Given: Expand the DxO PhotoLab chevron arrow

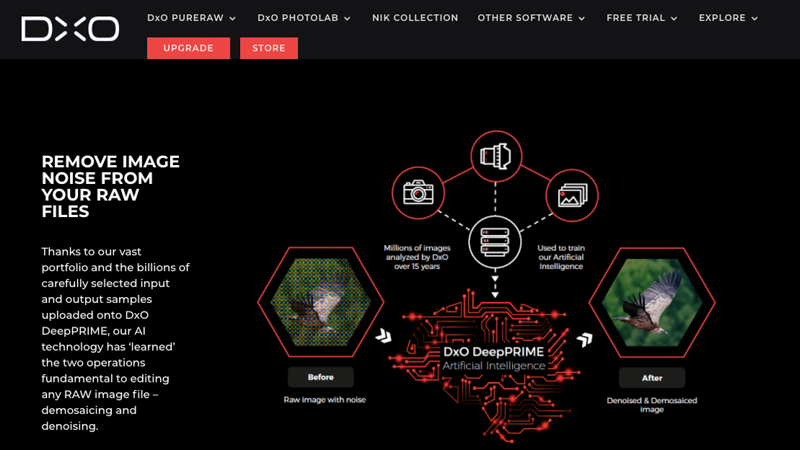Looking at the screenshot, I should click(x=347, y=18).
